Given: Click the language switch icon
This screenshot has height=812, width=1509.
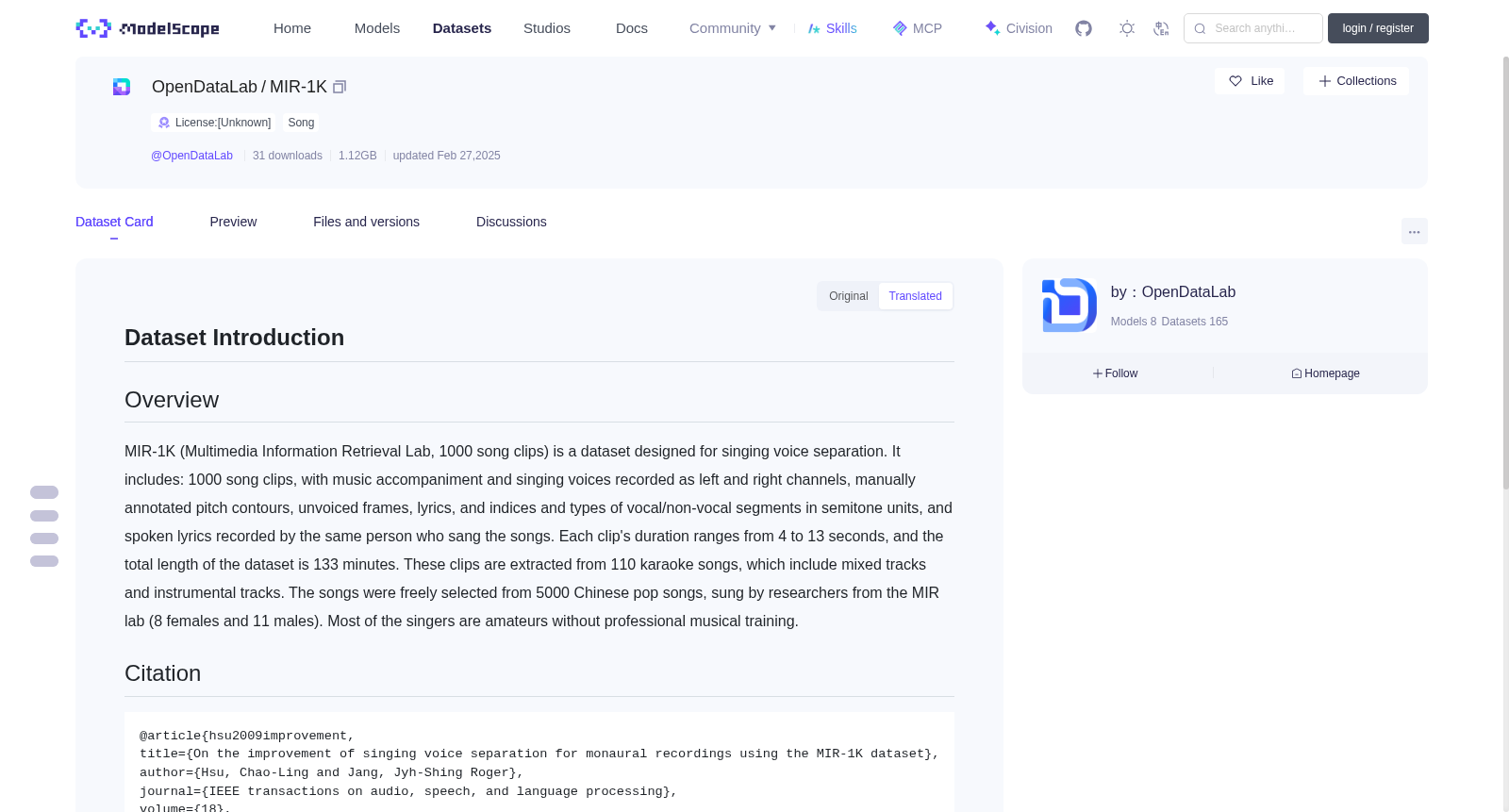Looking at the screenshot, I should (x=1161, y=28).
